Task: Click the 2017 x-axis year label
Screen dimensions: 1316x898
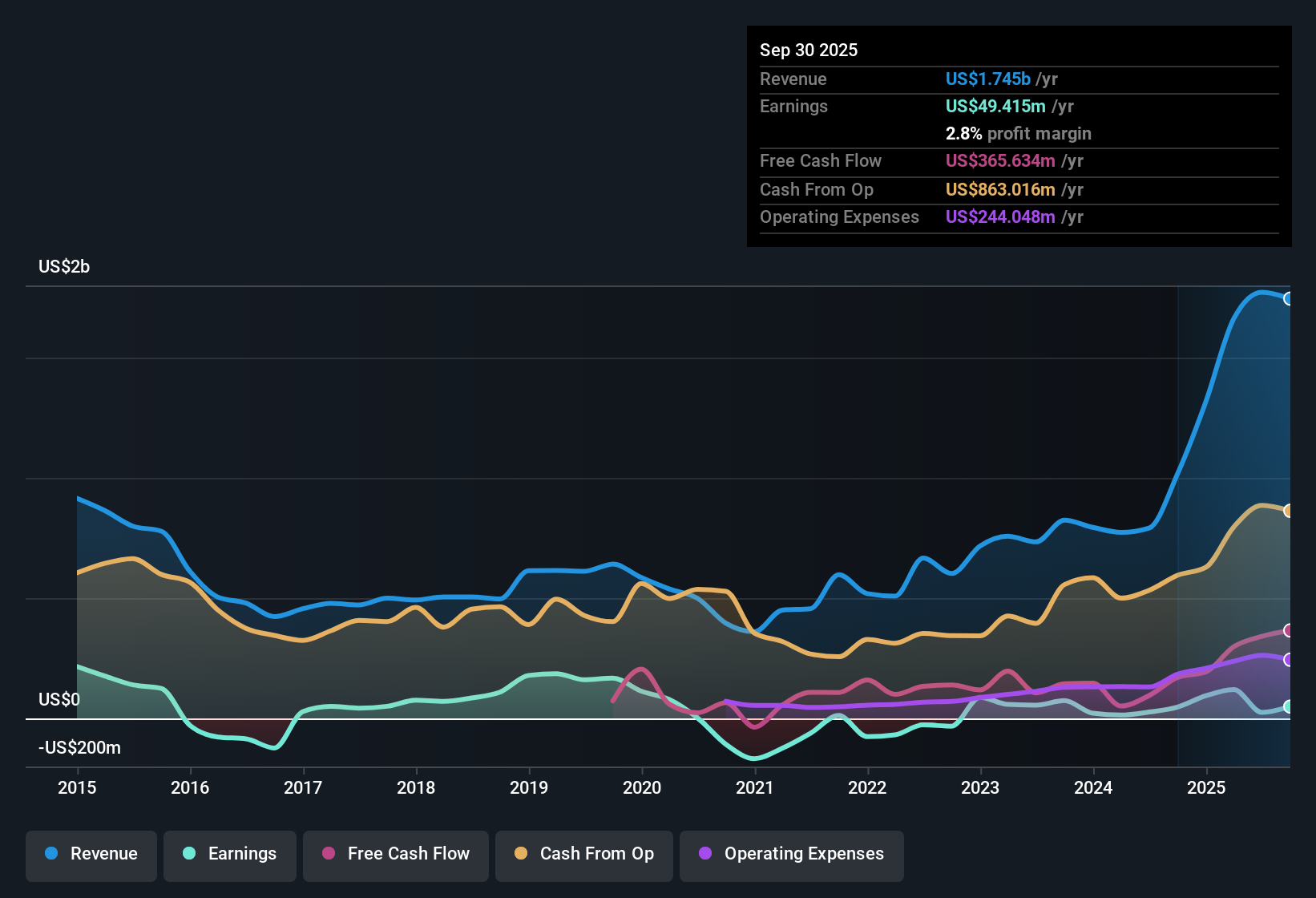Action: click(x=303, y=788)
